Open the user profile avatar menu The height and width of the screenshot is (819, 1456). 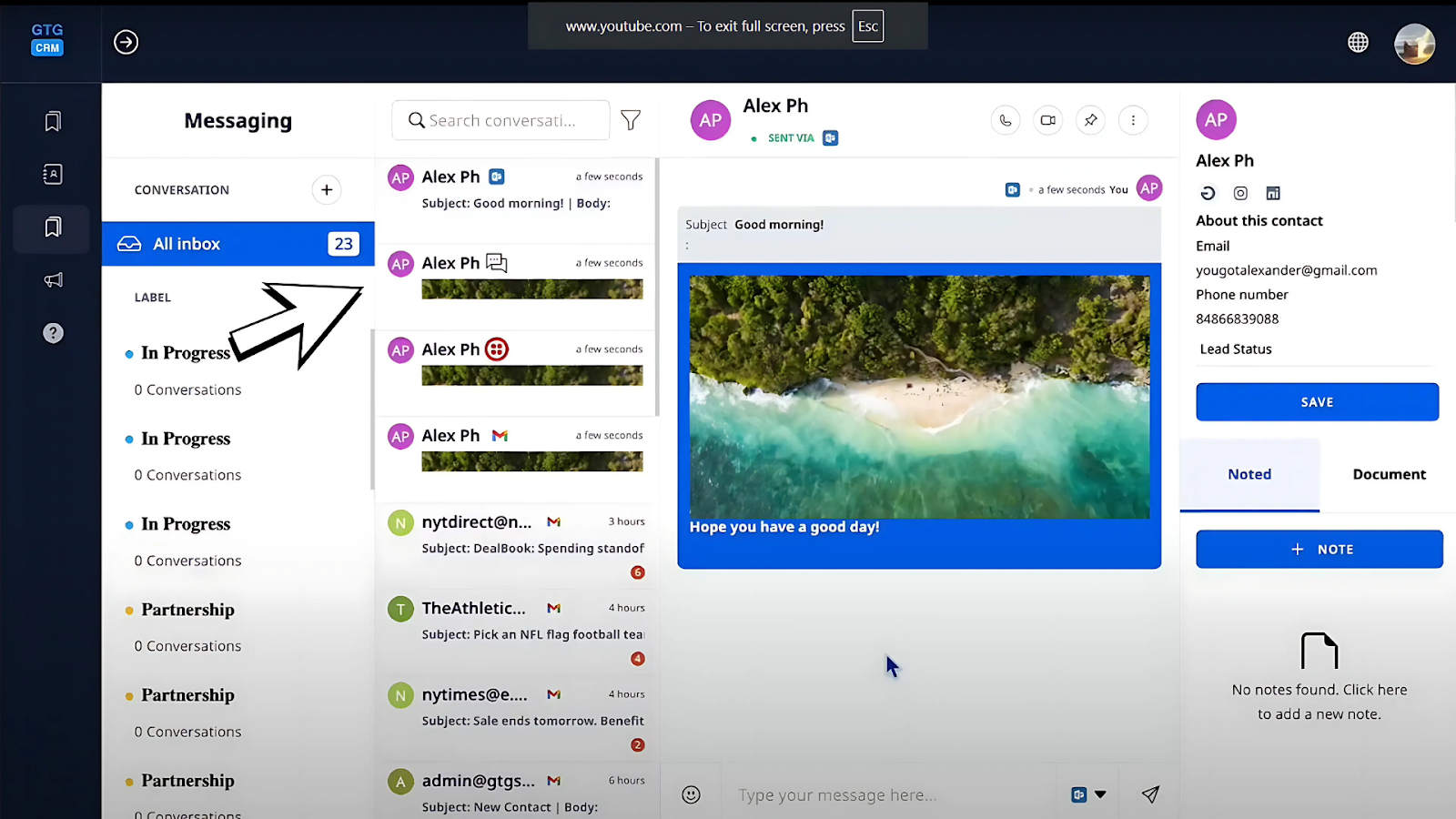[1414, 43]
